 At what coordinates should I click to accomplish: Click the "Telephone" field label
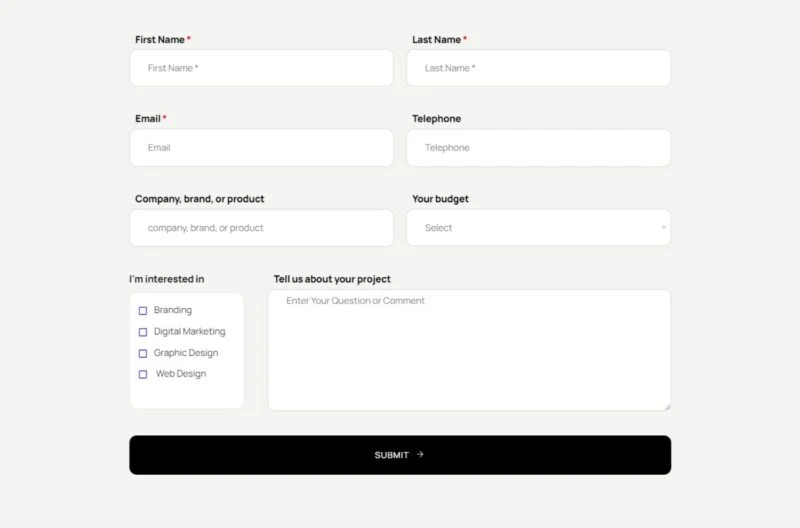[x=436, y=119]
